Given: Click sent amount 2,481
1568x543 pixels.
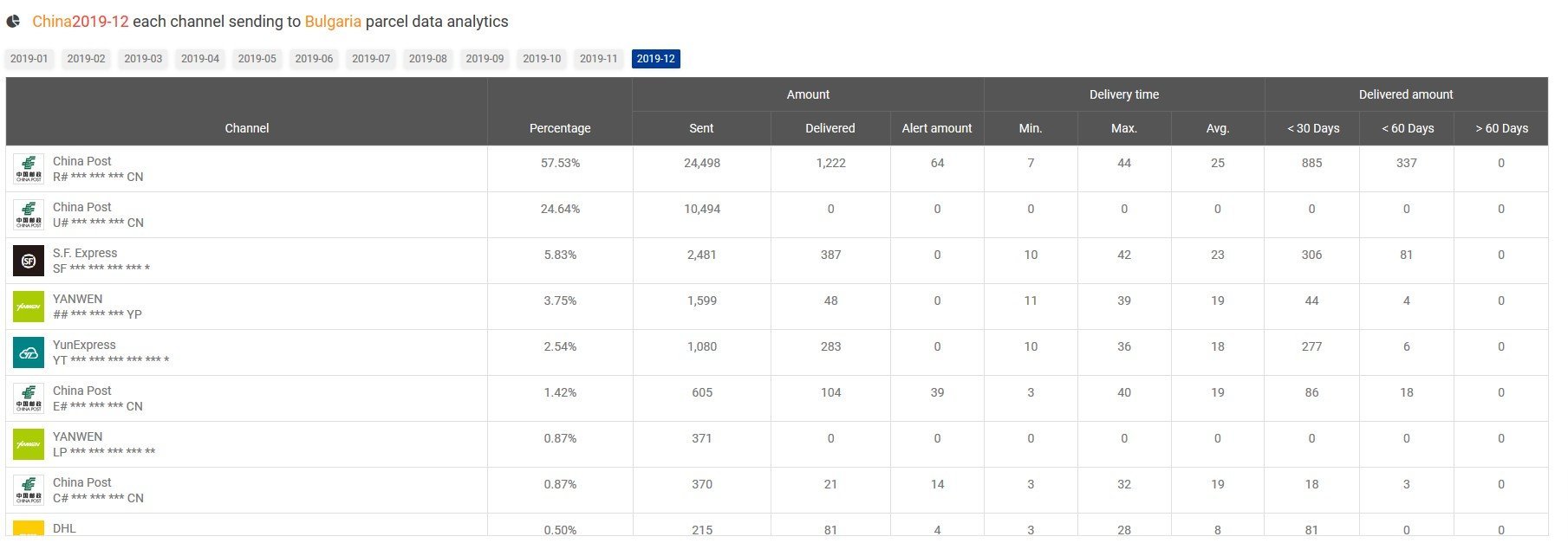Looking at the screenshot, I should [x=702, y=255].
